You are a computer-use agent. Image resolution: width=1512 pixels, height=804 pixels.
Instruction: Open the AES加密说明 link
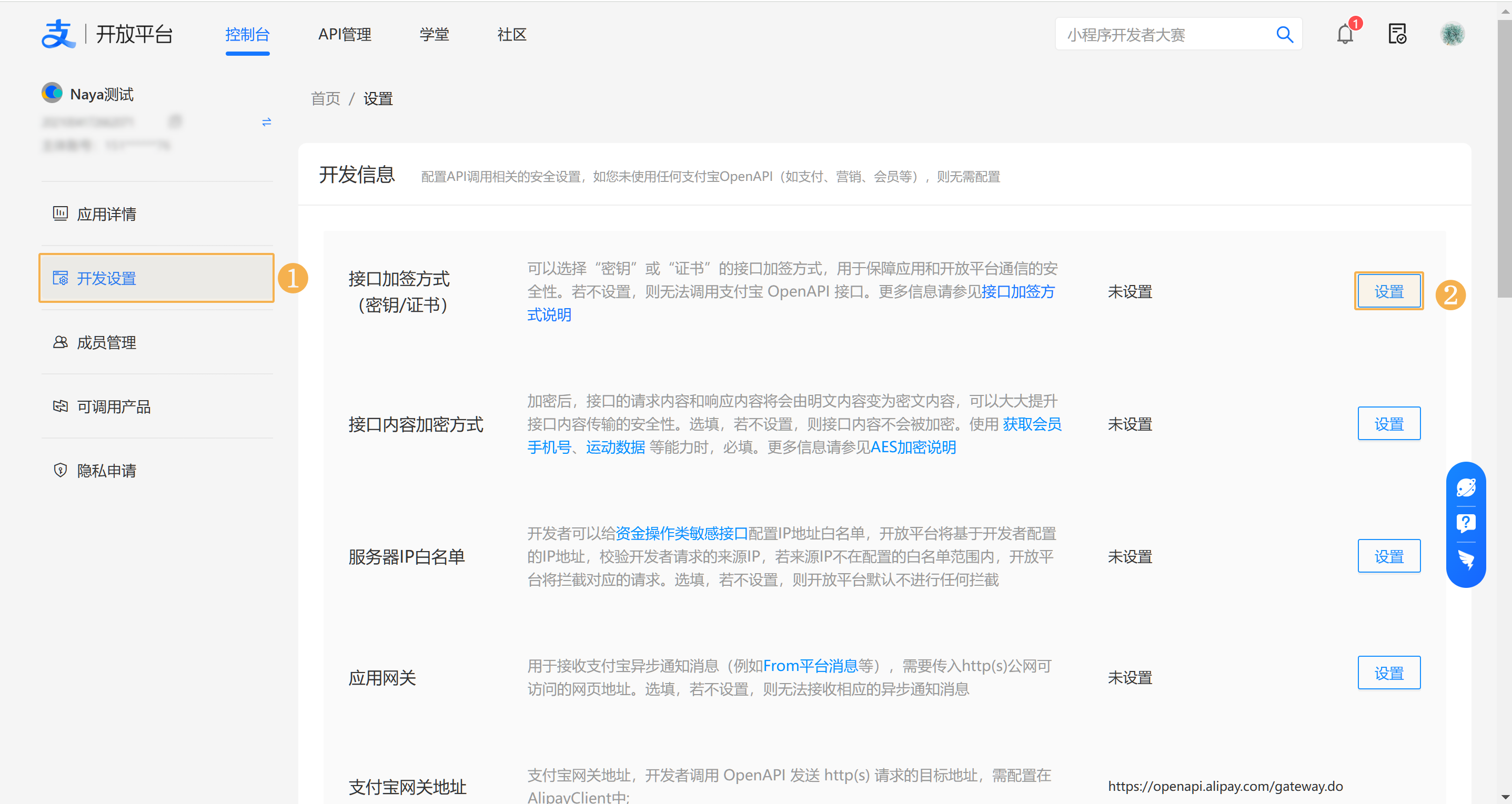click(913, 448)
